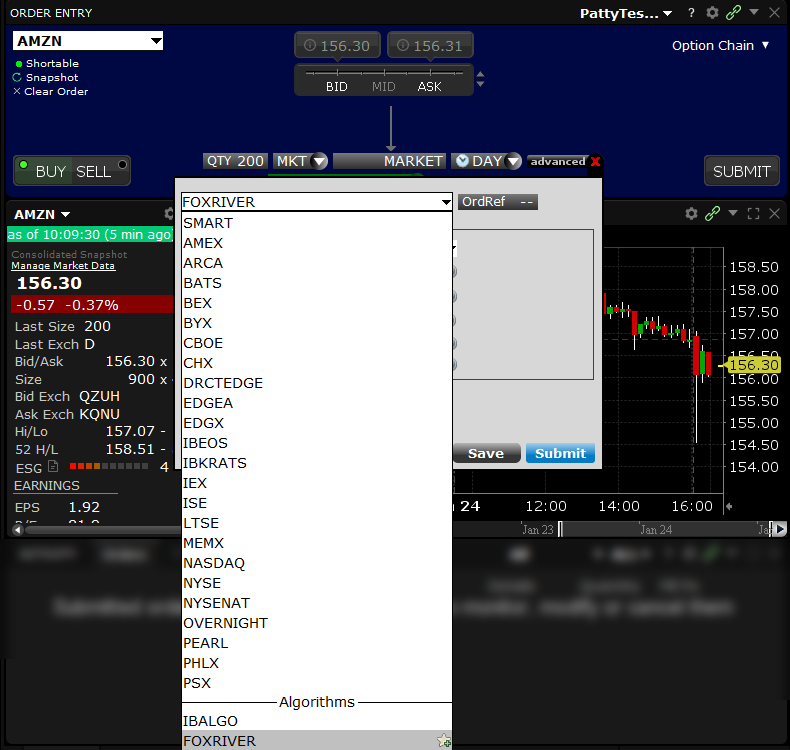The height and width of the screenshot is (750, 790).
Task: Click BID on the price slider
Action: point(337,87)
